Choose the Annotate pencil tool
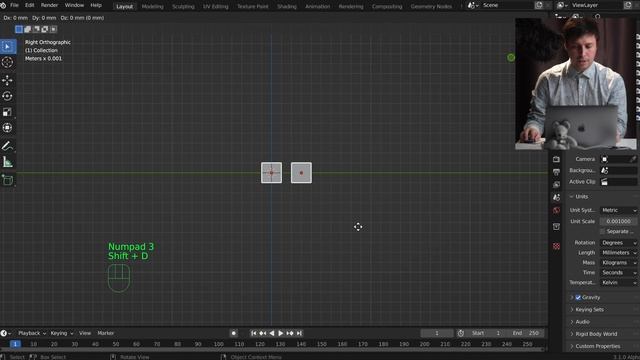Viewport: 640px width, 360px height. (x=7, y=146)
